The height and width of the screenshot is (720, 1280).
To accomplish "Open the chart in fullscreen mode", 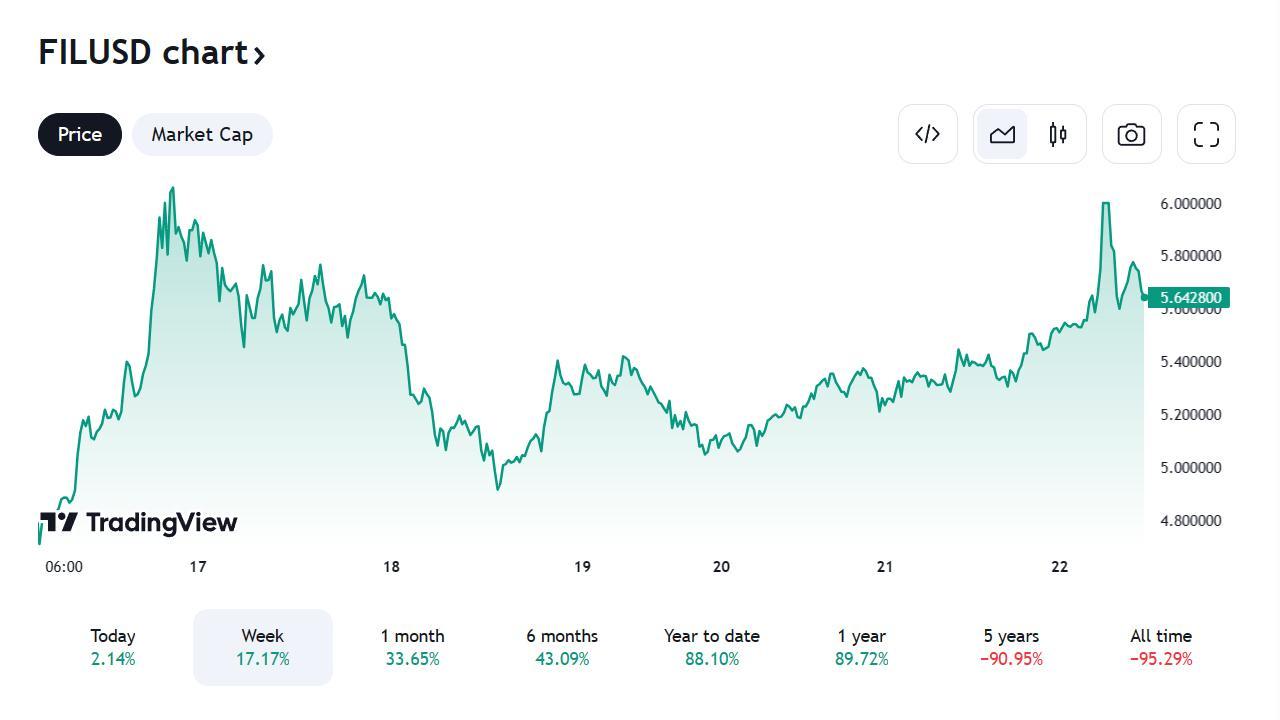I will coord(1206,134).
